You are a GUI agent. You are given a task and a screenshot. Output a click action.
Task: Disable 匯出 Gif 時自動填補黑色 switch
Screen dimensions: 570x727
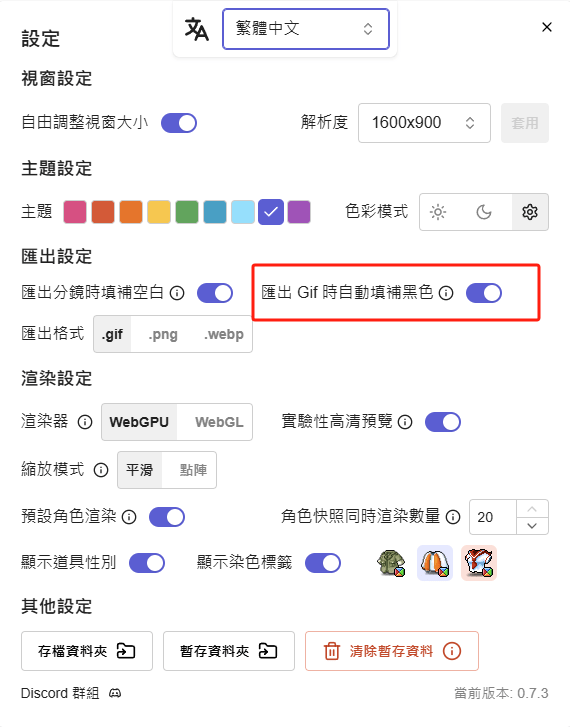point(484,293)
